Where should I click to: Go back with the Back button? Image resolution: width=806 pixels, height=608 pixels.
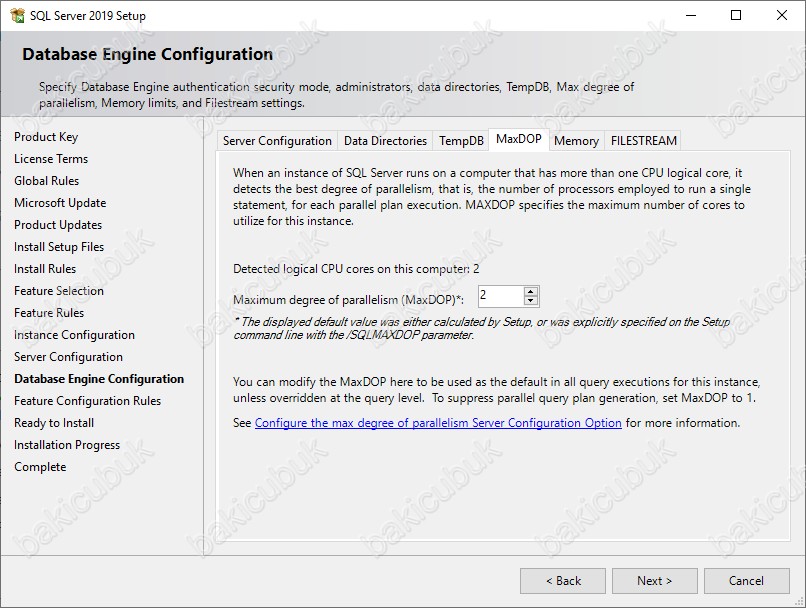[563, 581]
